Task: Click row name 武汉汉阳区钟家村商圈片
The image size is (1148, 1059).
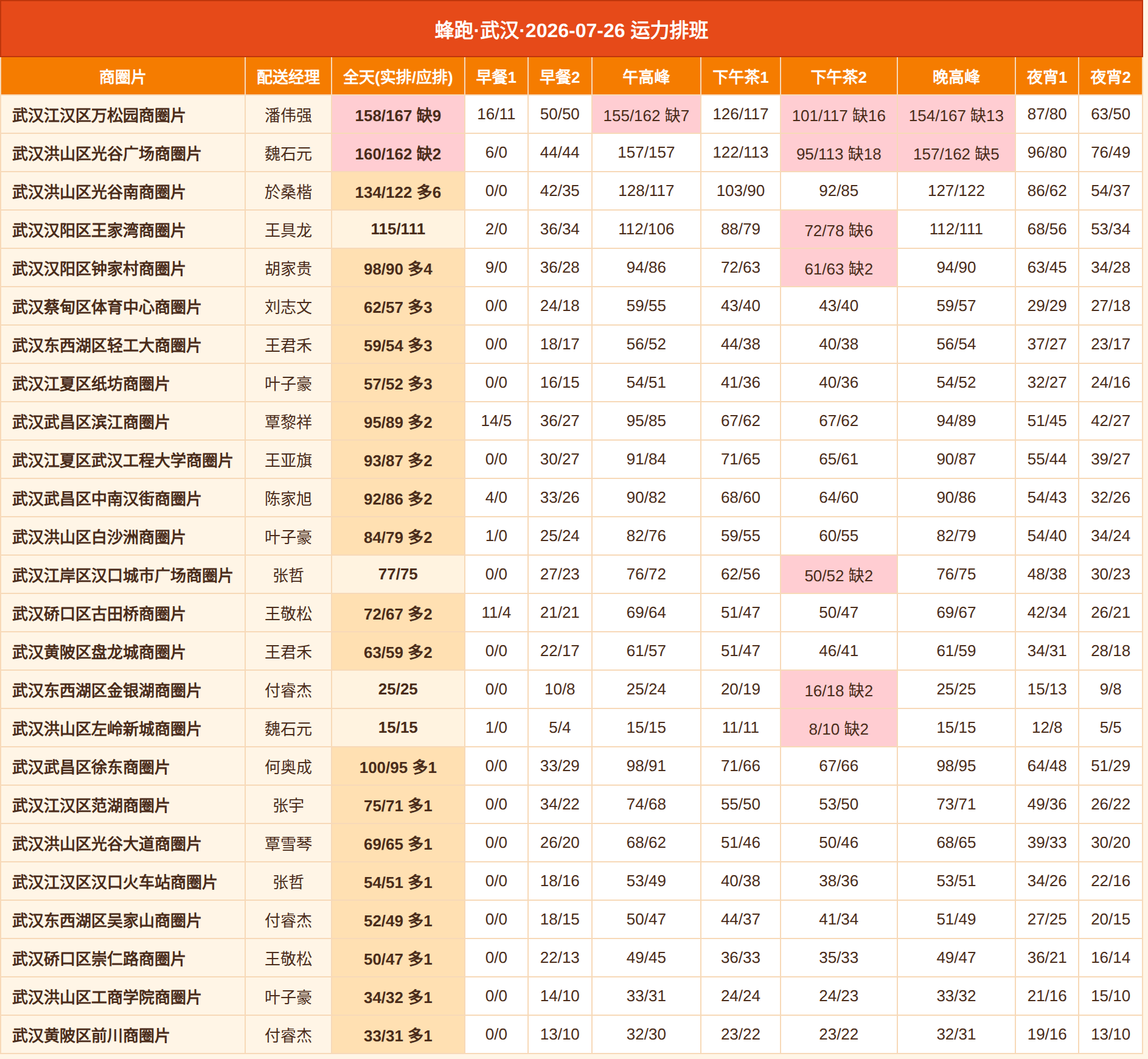Action: (99, 268)
